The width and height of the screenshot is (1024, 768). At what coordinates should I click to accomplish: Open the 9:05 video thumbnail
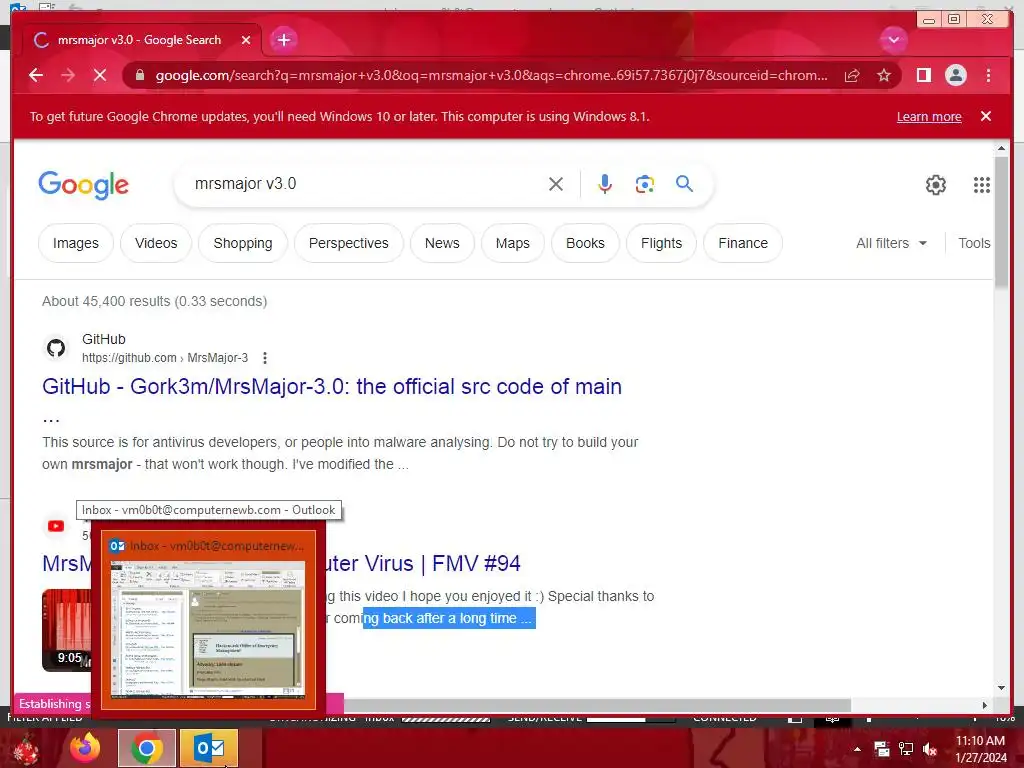(x=66, y=630)
